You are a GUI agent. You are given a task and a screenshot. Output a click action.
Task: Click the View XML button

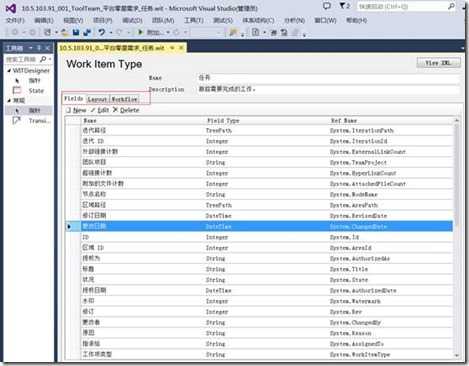pos(438,63)
